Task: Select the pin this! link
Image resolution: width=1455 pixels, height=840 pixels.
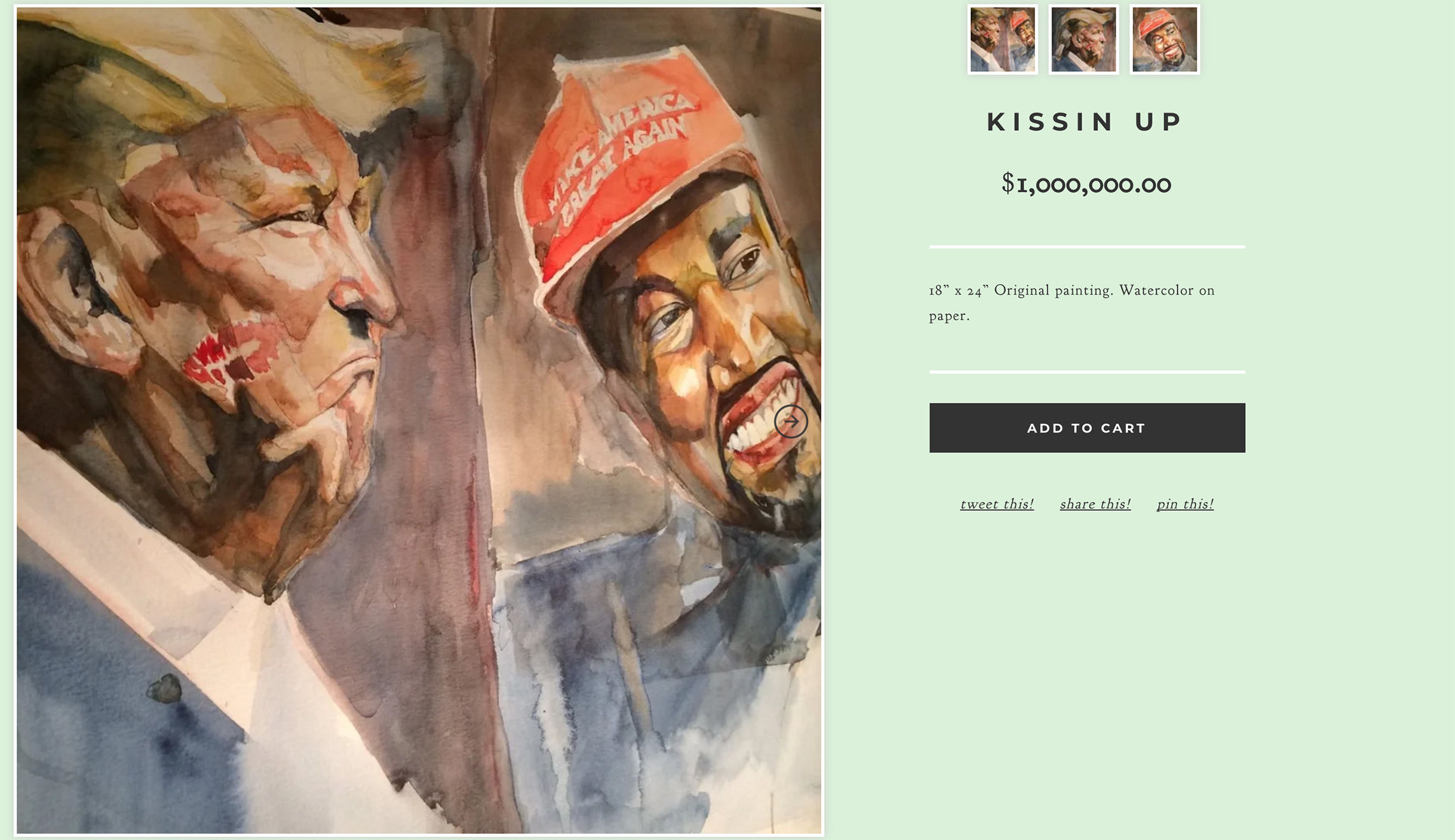Action: click(1186, 503)
